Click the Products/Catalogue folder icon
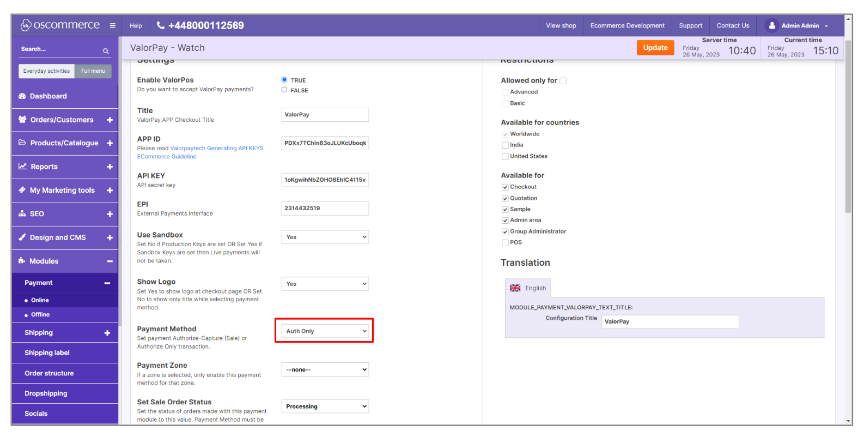The height and width of the screenshot is (434, 862). pos(23,142)
